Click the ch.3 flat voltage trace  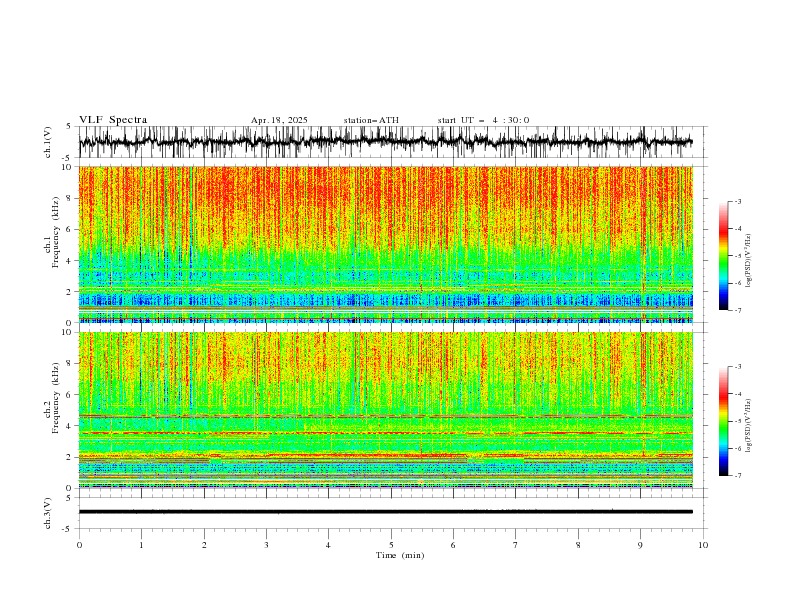[385, 512]
